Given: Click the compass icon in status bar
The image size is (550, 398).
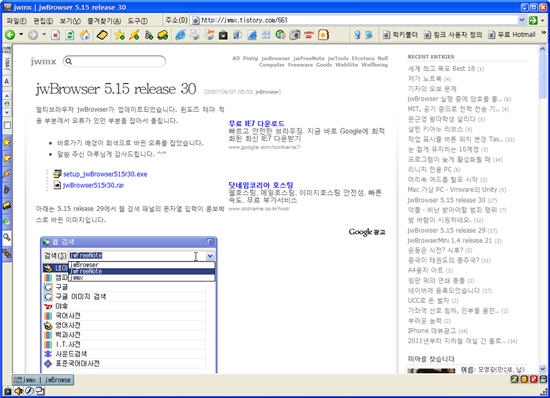Looking at the screenshot, I should (x=29, y=391).
